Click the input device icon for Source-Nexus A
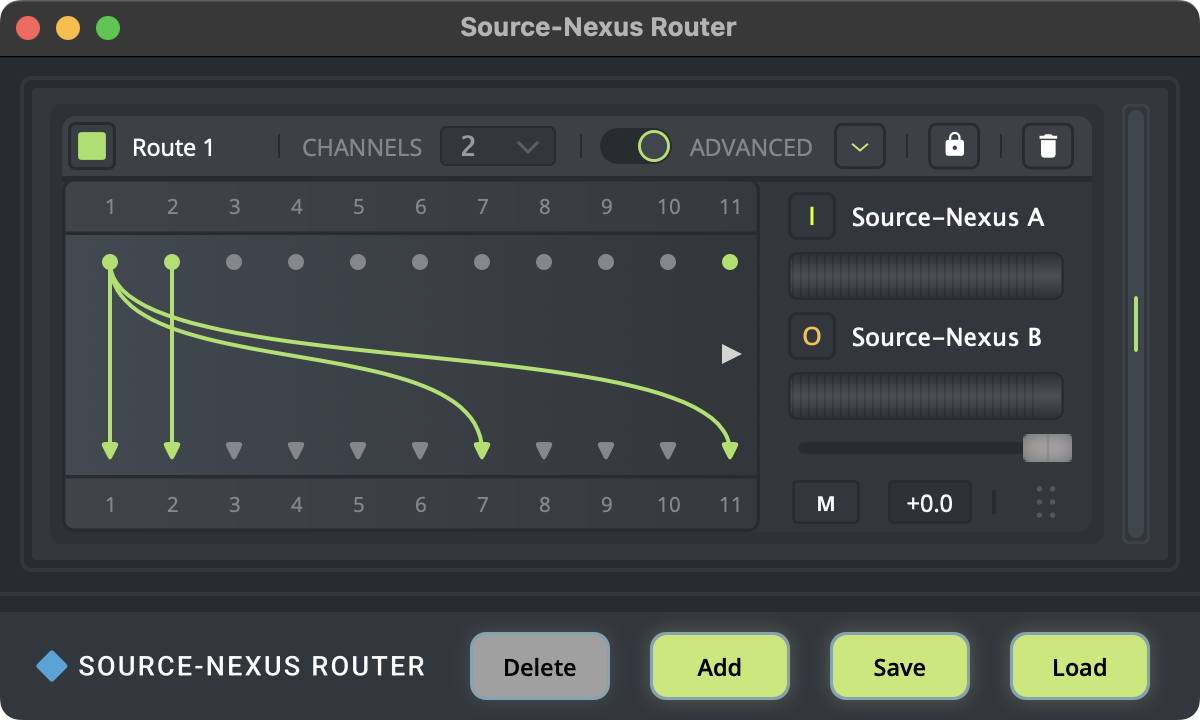1200x720 pixels. [812, 217]
